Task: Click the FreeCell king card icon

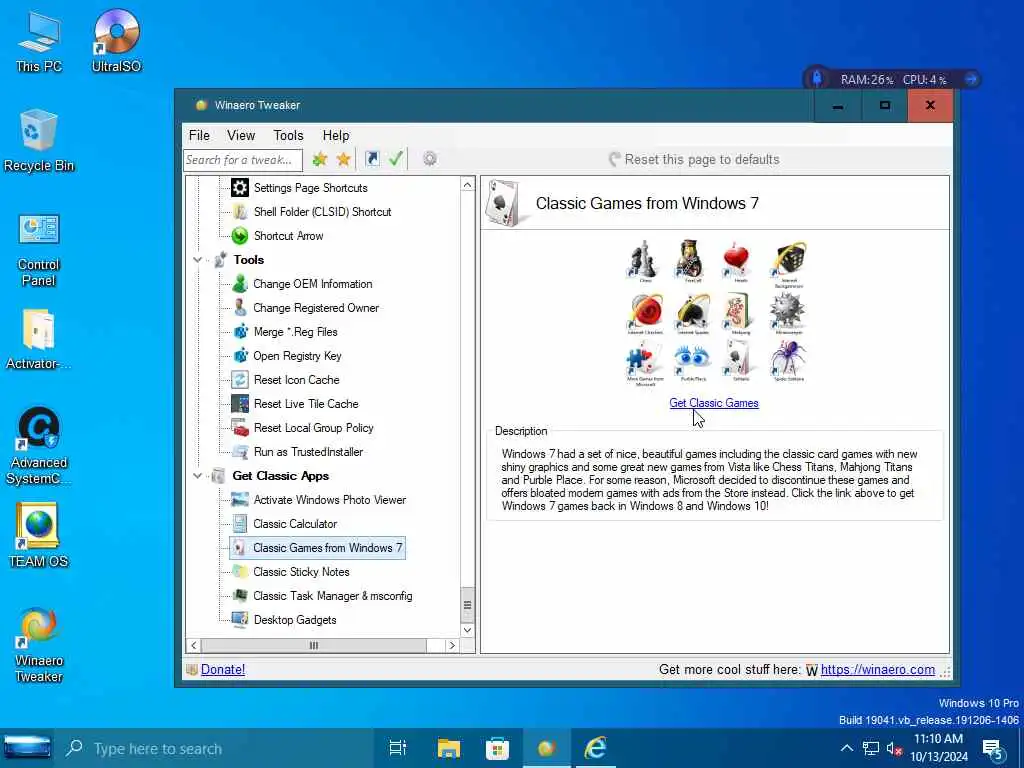Action: 692,259
